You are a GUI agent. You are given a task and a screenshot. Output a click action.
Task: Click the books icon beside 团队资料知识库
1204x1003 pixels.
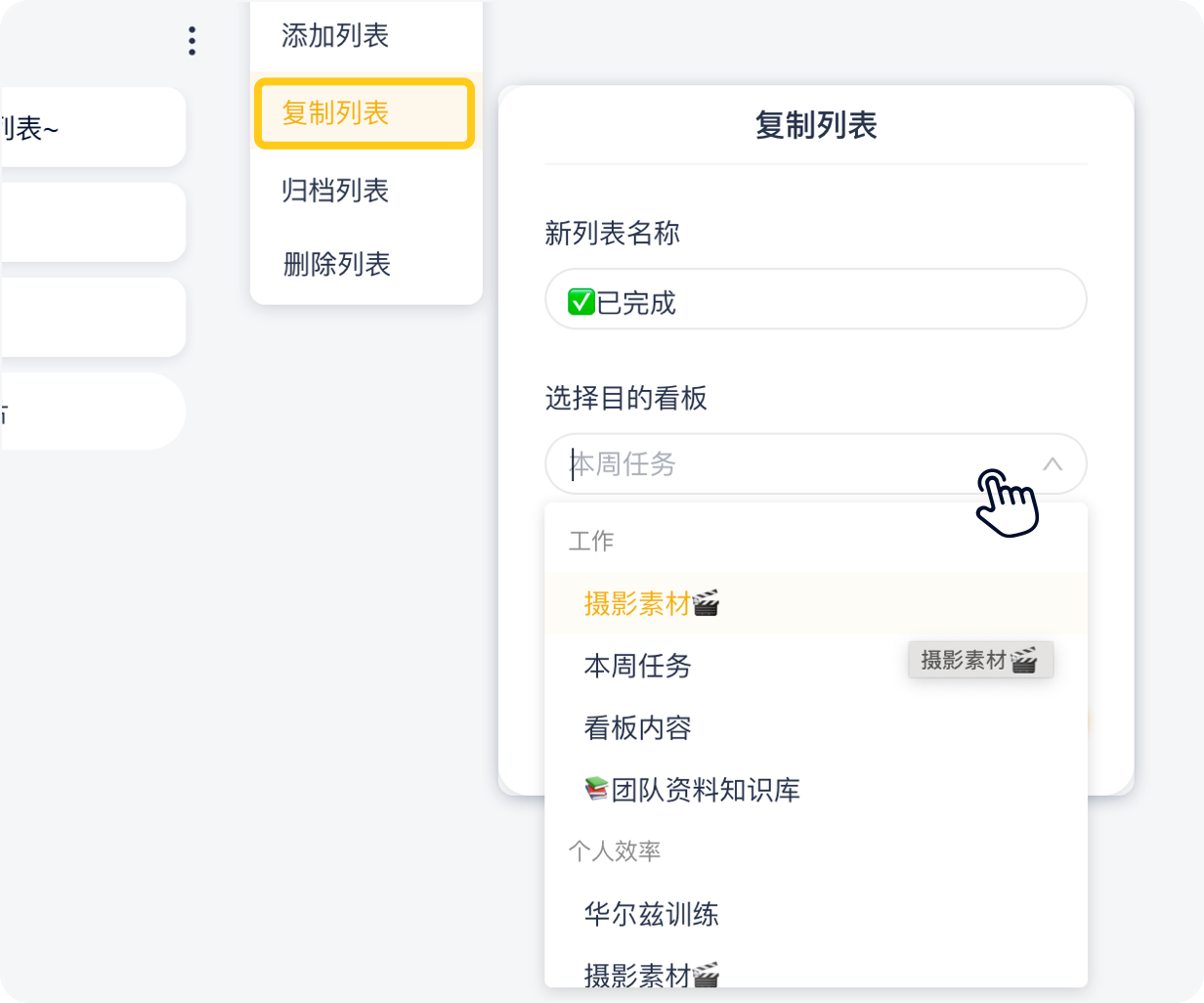click(x=596, y=789)
